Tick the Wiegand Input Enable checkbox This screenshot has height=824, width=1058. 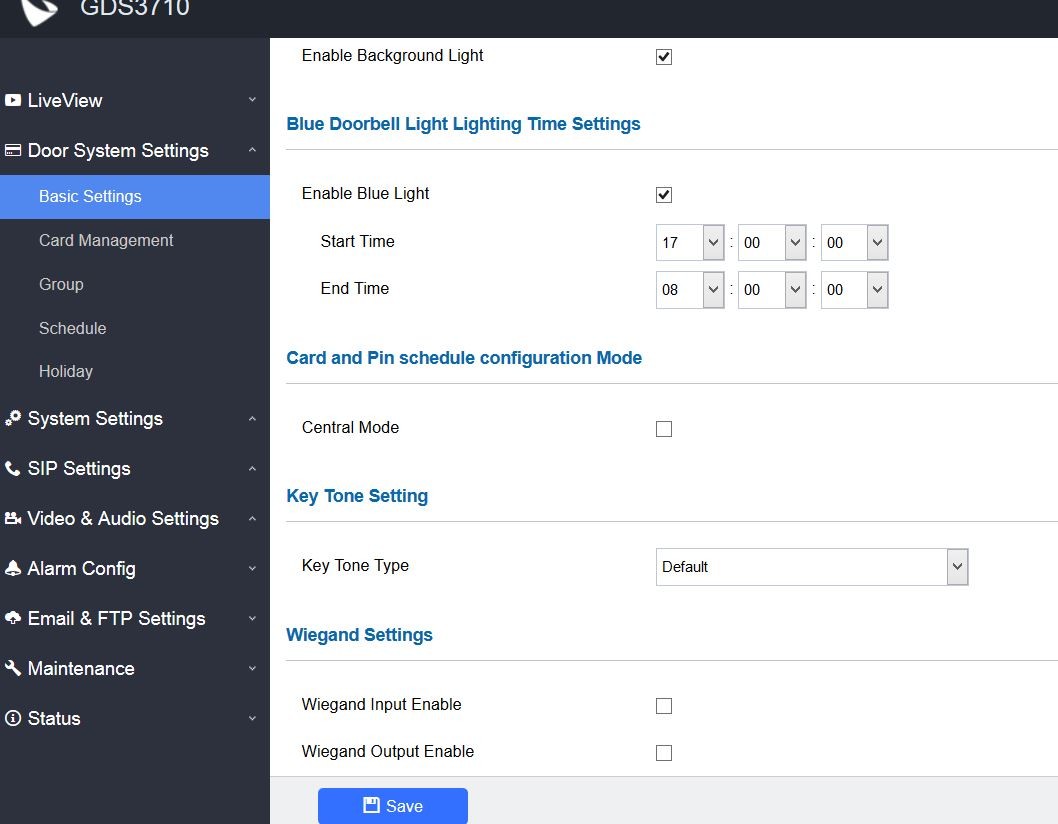coord(664,706)
